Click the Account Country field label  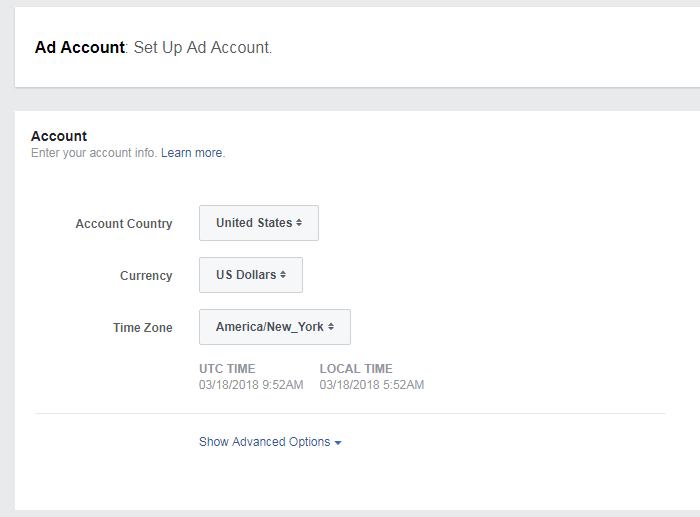click(x=124, y=224)
